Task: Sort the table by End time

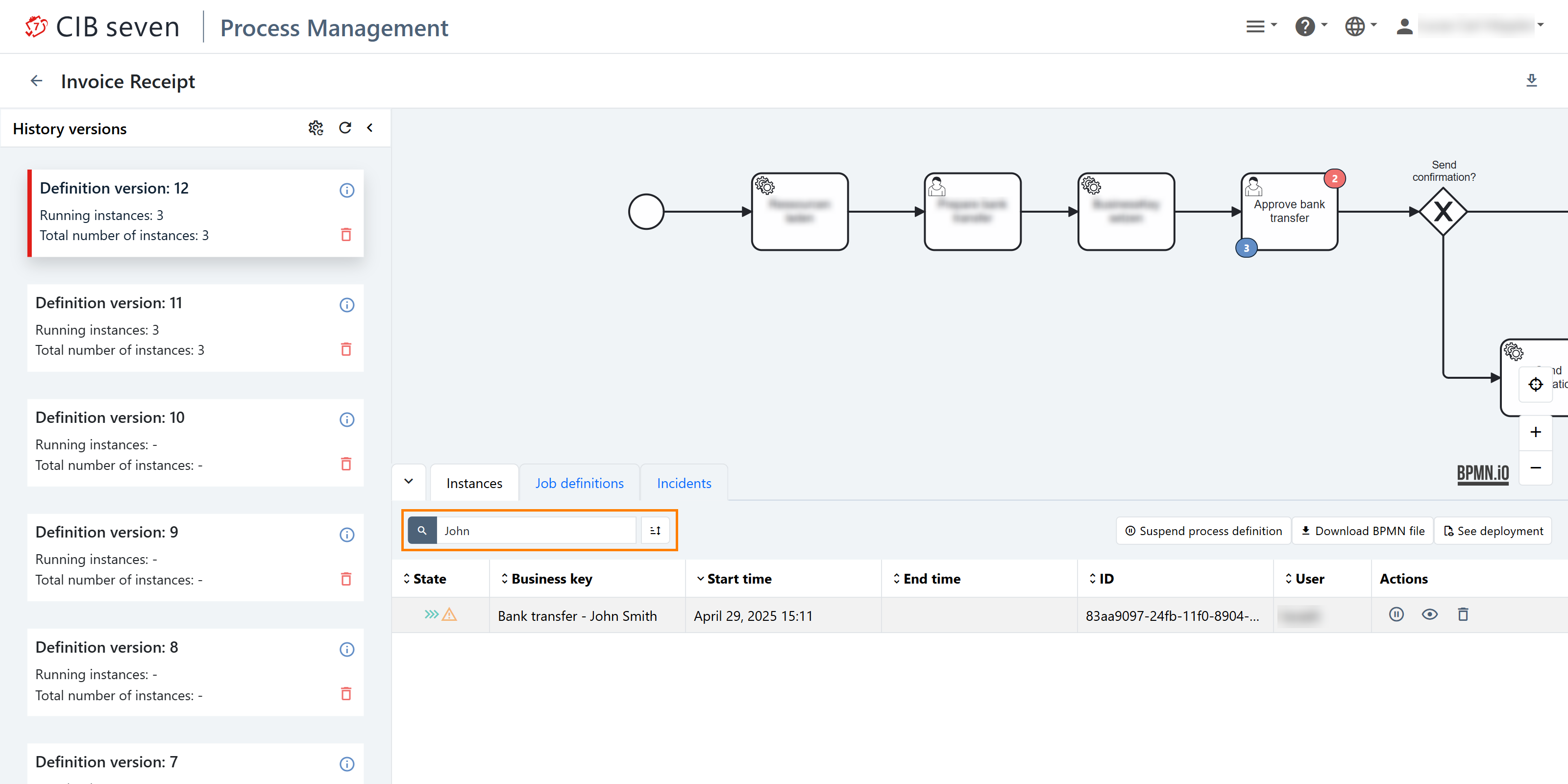Action: 927,578
